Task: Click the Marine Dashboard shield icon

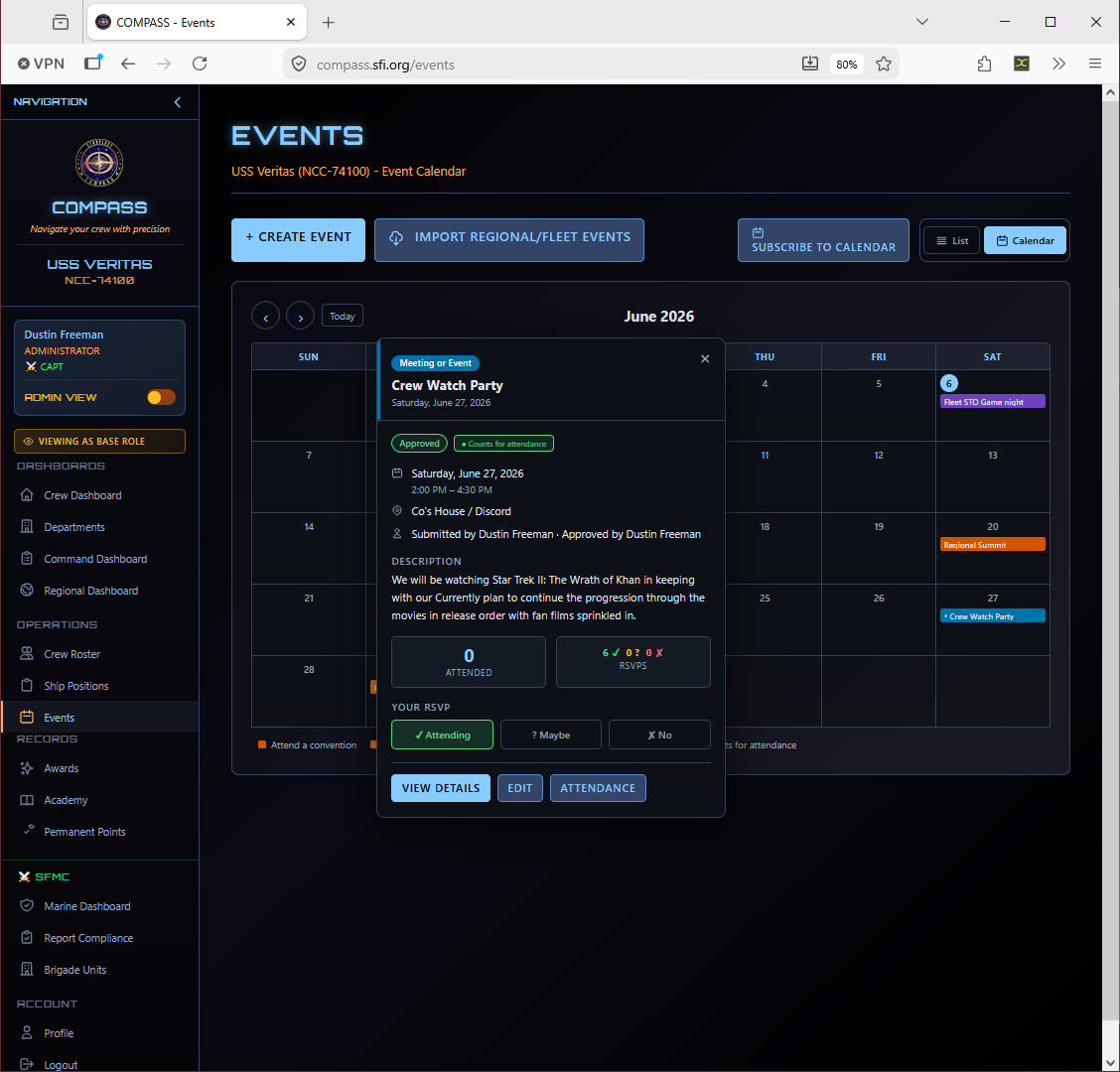Action: [x=27, y=905]
